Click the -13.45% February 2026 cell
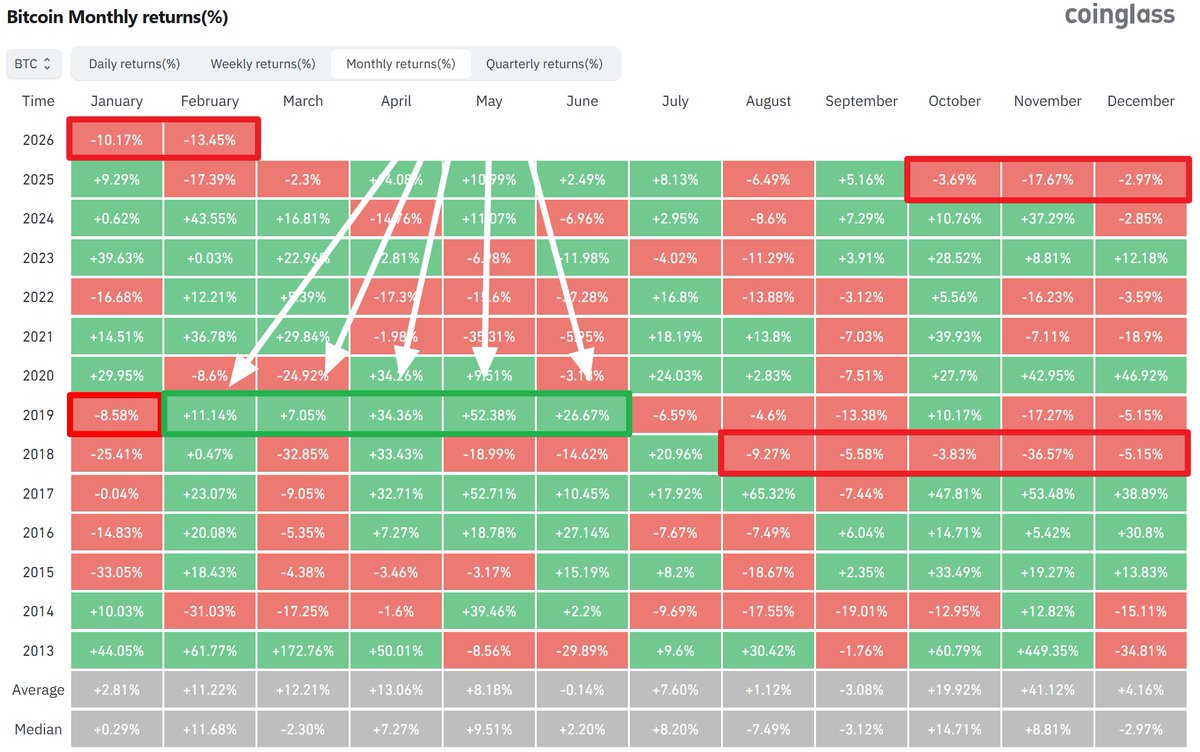1200x752 pixels. click(210, 140)
